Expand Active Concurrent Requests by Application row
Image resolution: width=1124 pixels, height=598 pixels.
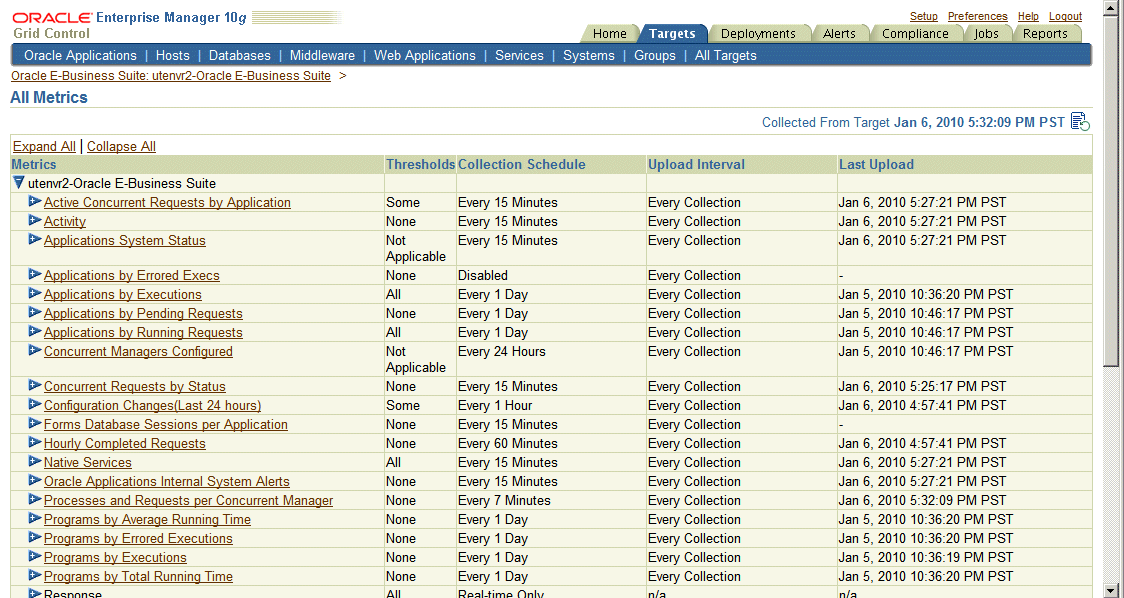pos(35,201)
